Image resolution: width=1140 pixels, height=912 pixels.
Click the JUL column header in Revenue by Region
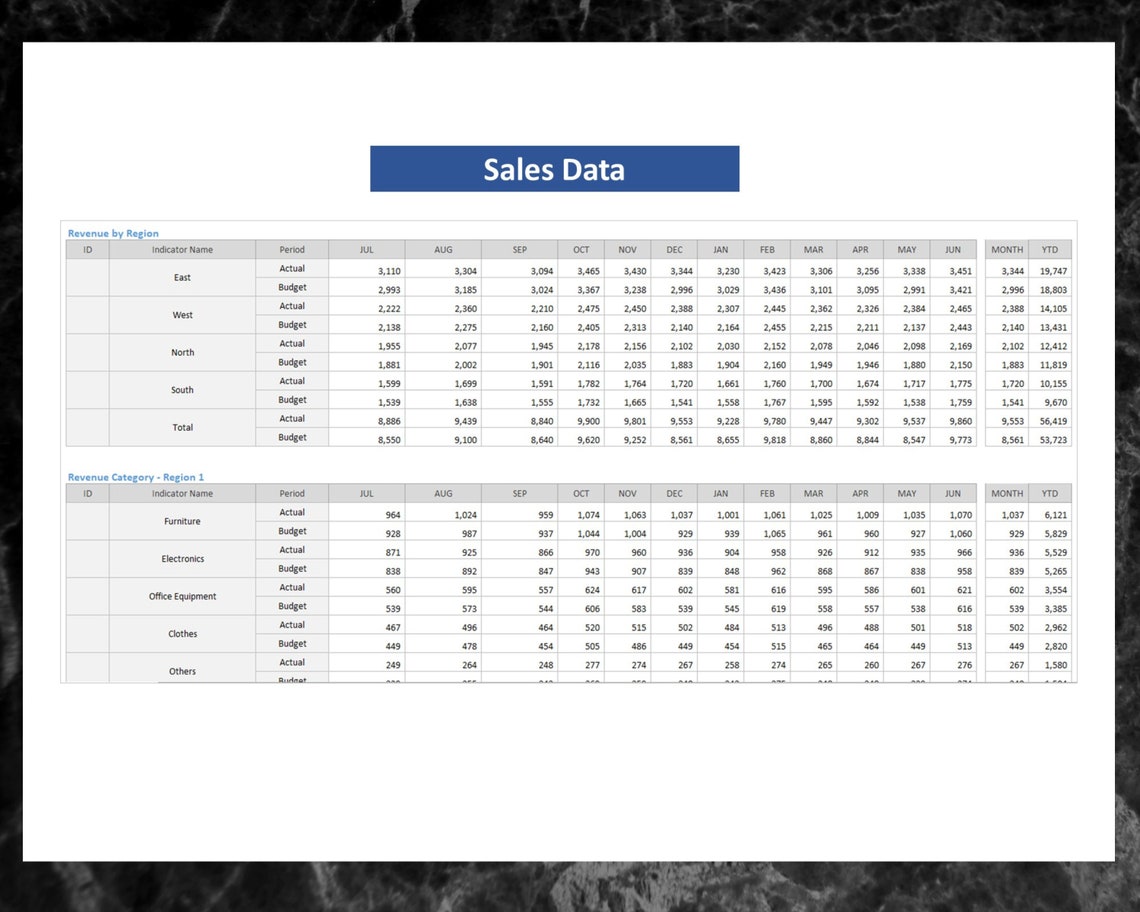366,249
